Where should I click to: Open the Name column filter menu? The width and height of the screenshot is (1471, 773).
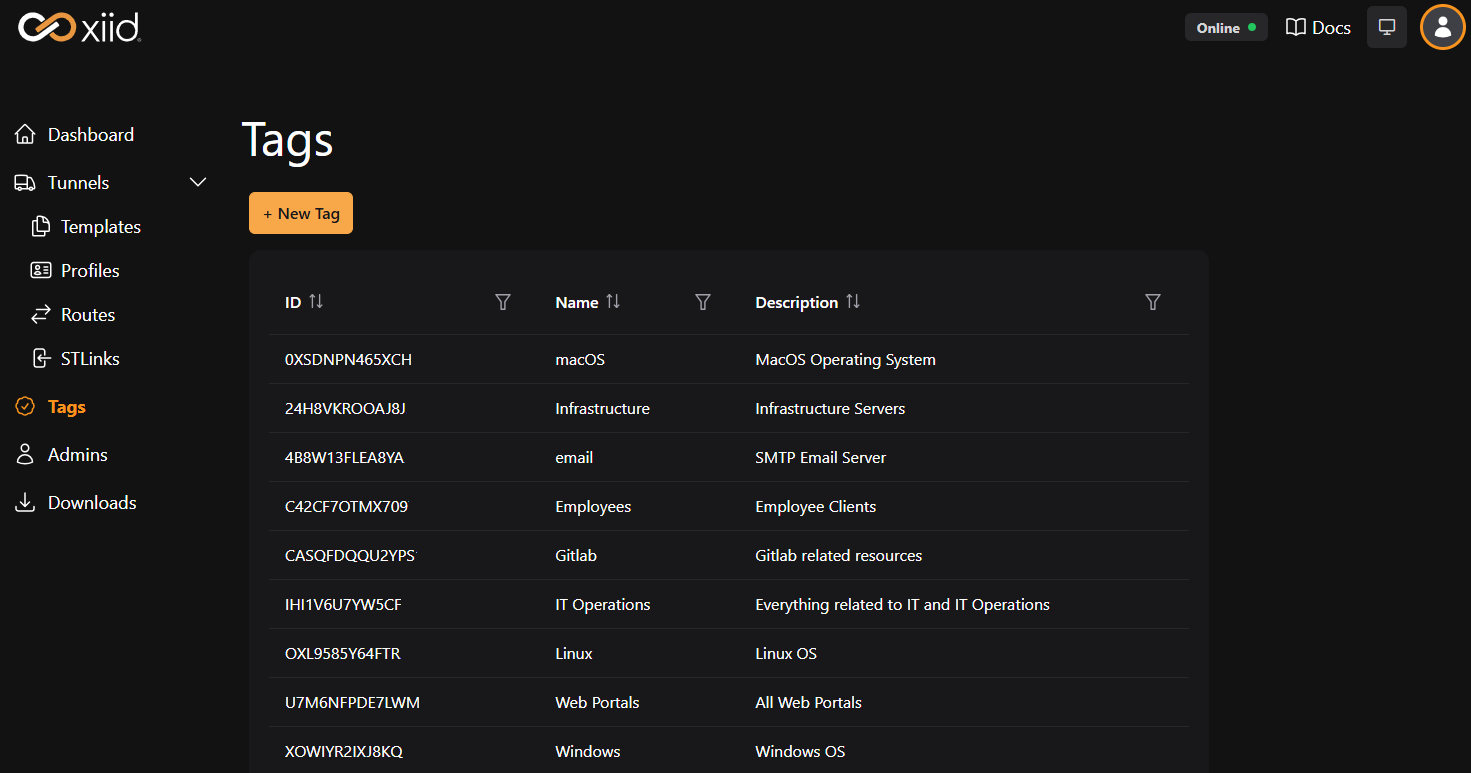[703, 302]
